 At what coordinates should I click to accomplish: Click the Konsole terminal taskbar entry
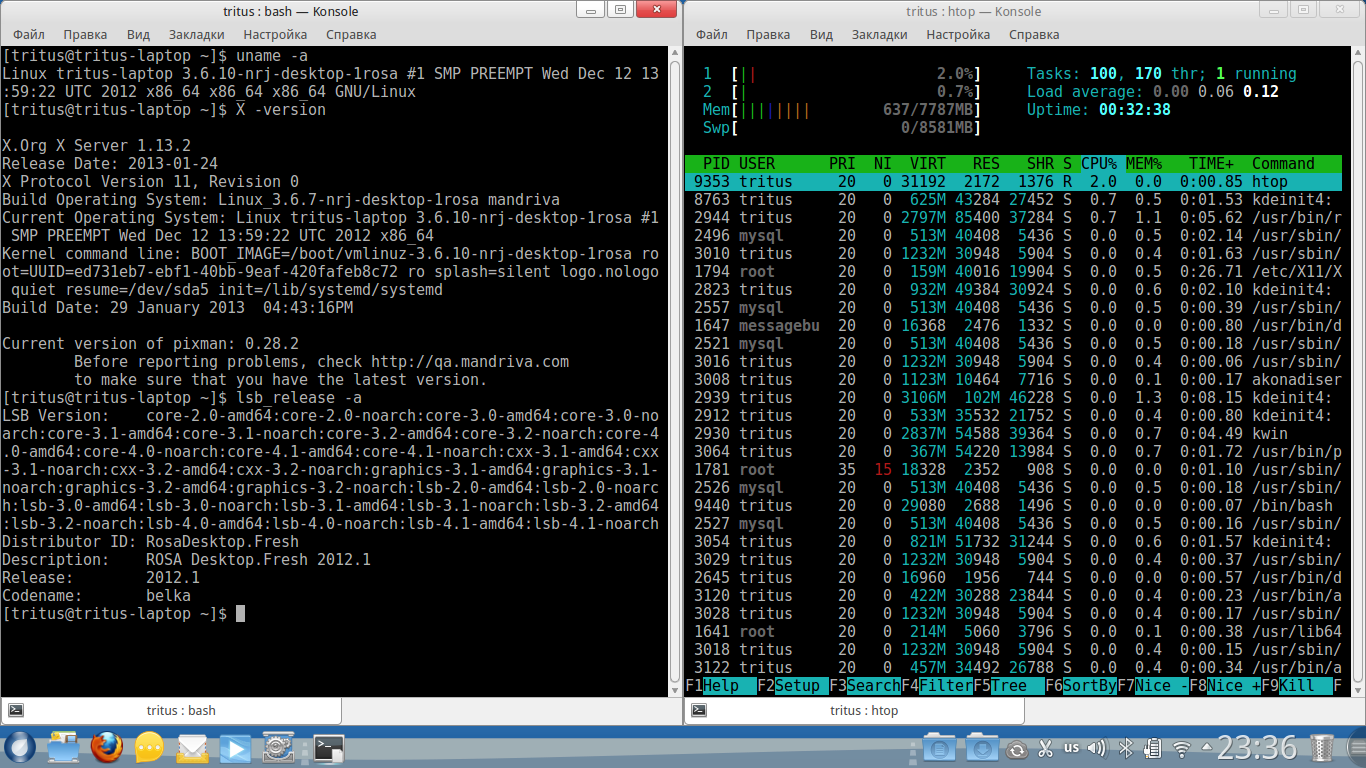click(x=328, y=748)
